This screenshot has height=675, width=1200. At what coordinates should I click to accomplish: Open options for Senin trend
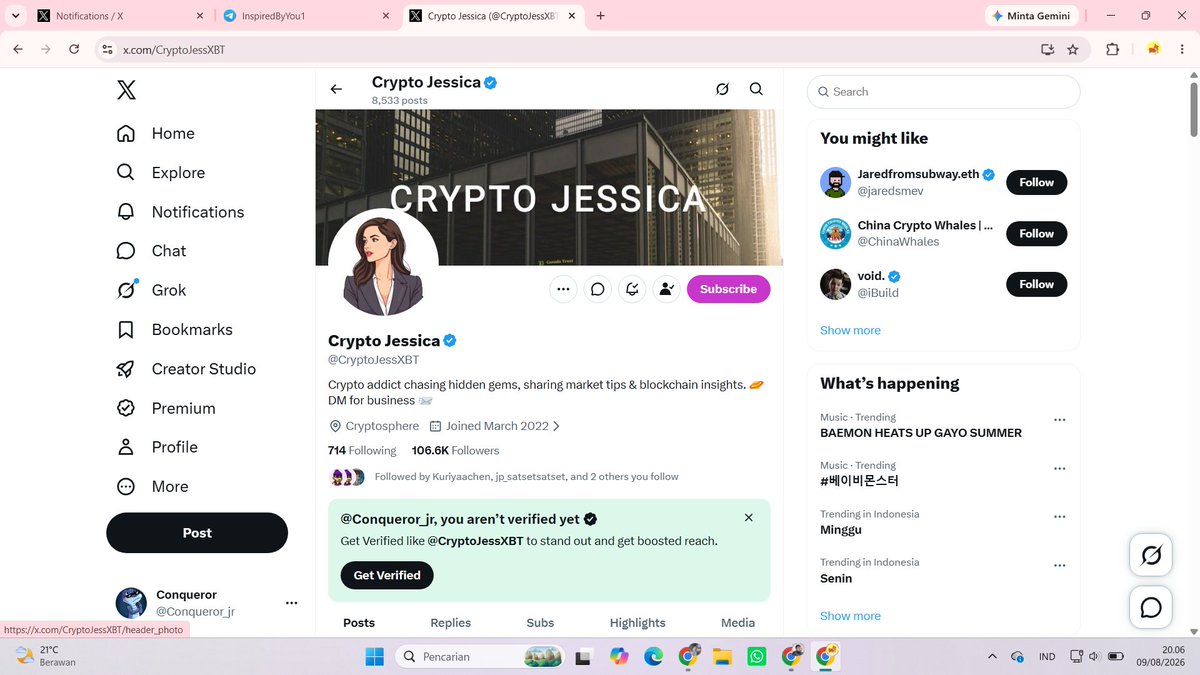1060,566
